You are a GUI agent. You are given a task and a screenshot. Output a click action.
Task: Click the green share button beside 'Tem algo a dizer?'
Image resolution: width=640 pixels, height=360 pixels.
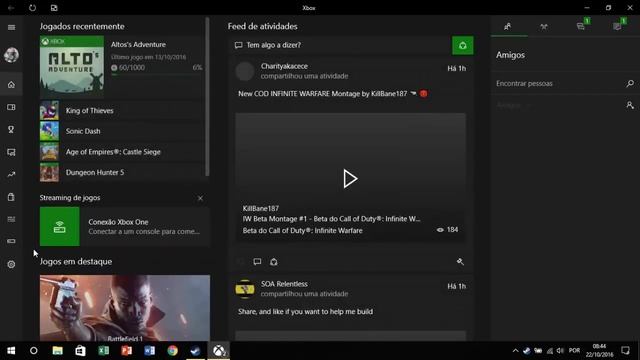click(x=462, y=45)
